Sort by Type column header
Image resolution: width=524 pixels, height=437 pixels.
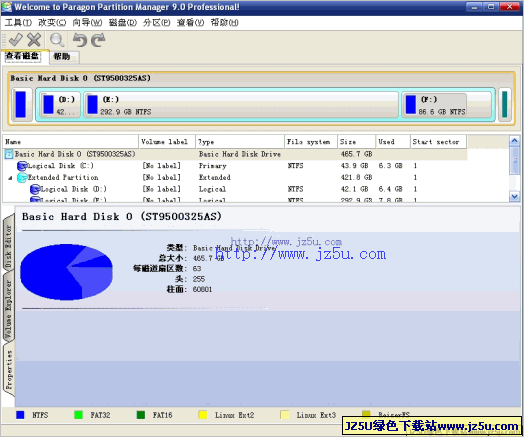[x=240, y=142]
